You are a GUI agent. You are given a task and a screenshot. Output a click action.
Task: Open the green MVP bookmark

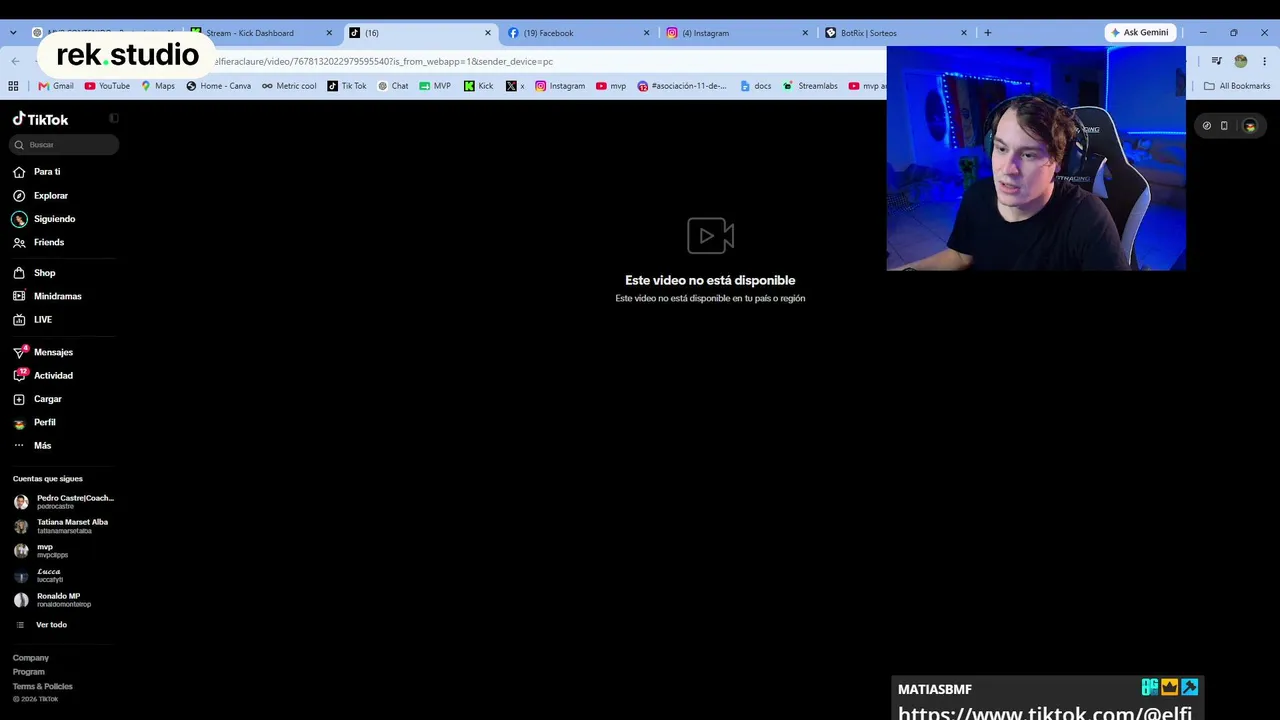(x=435, y=86)
